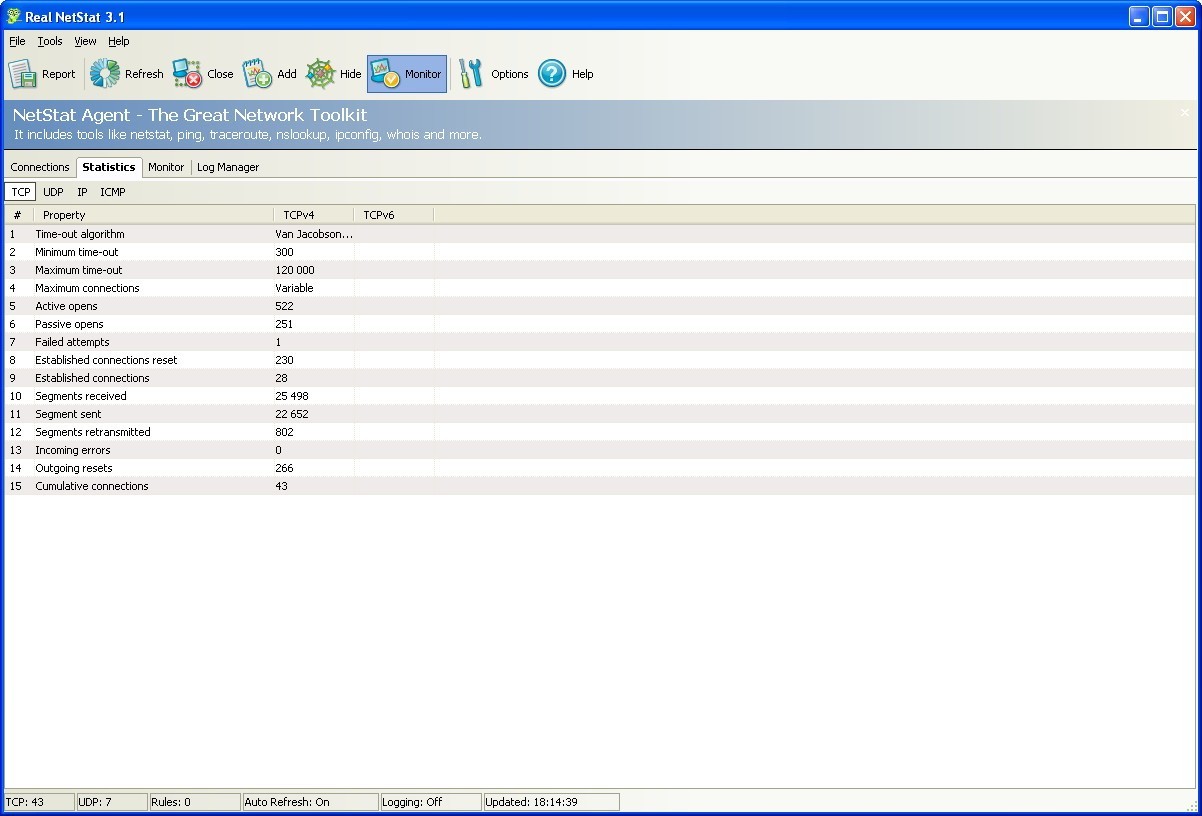Screen dimensions: 1202x816
Task: Click the UDP: 7 status bar entry
Action: 112,802
